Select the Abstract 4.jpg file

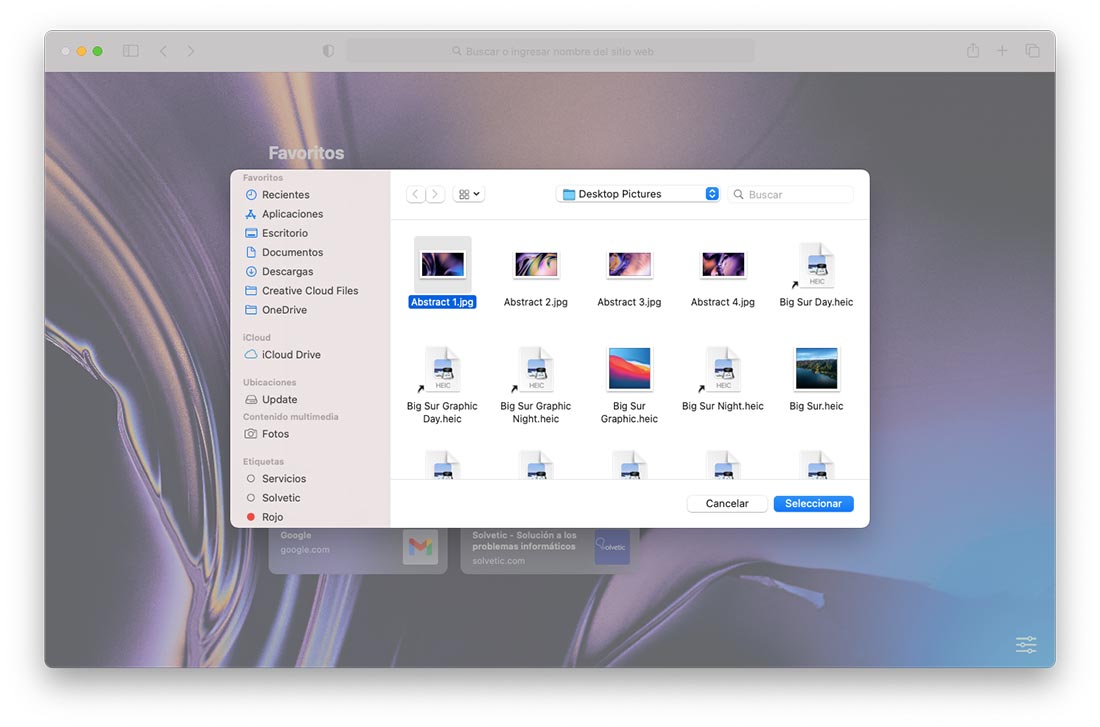coord(723,277)
